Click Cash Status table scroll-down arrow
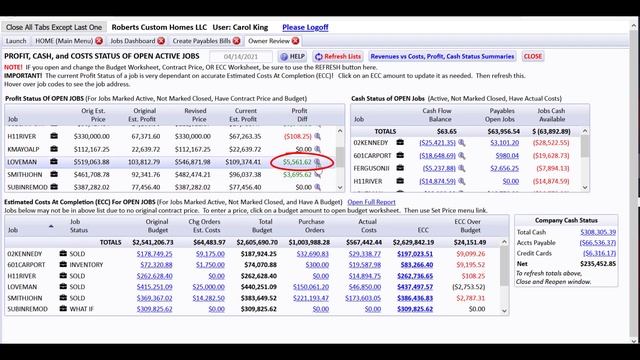640x360 pixels. 585,187
